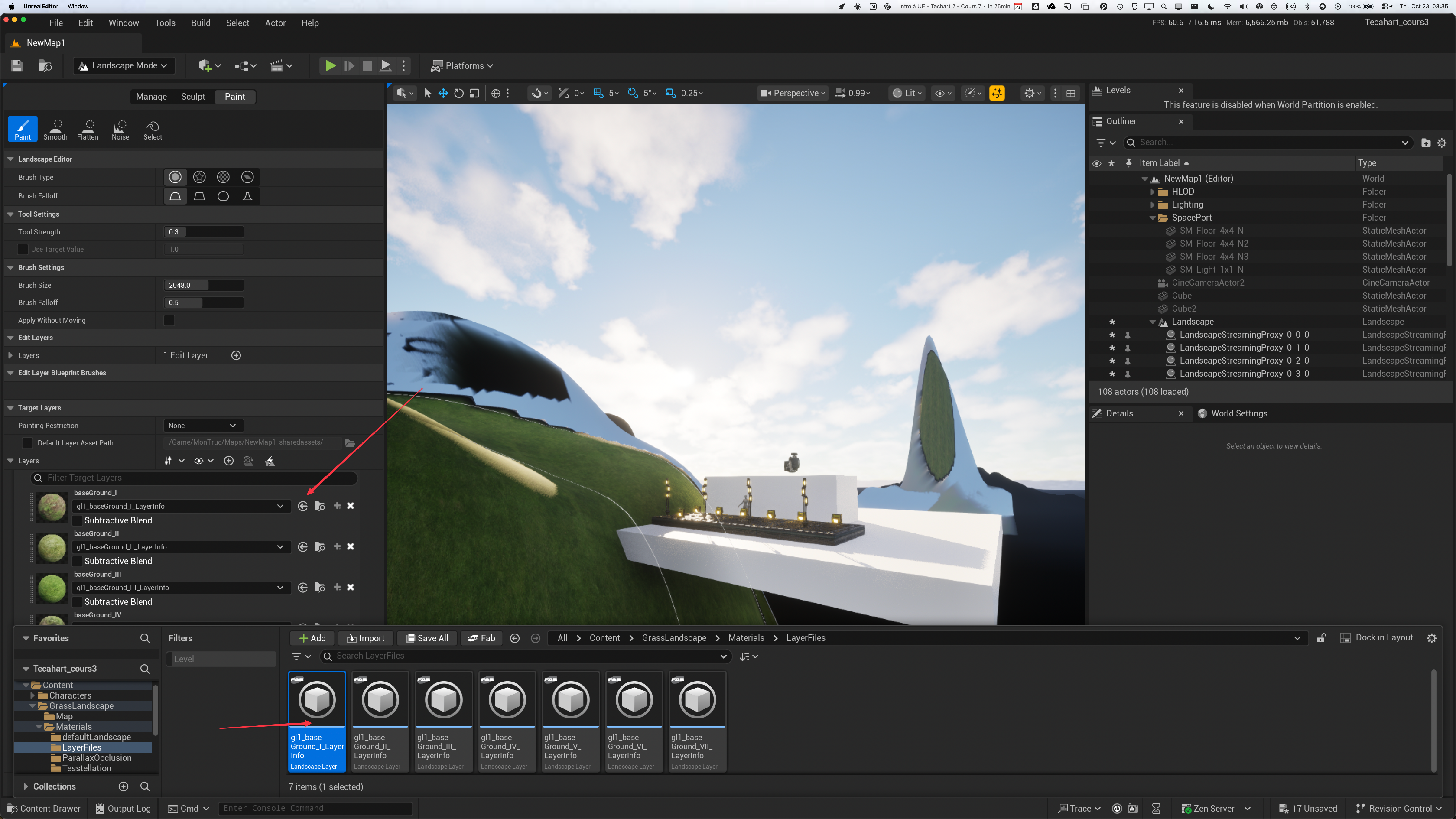Screen dimensions: 1456x819
Task: Save the current level with disk icon
Action: click(x=17, y=66)
